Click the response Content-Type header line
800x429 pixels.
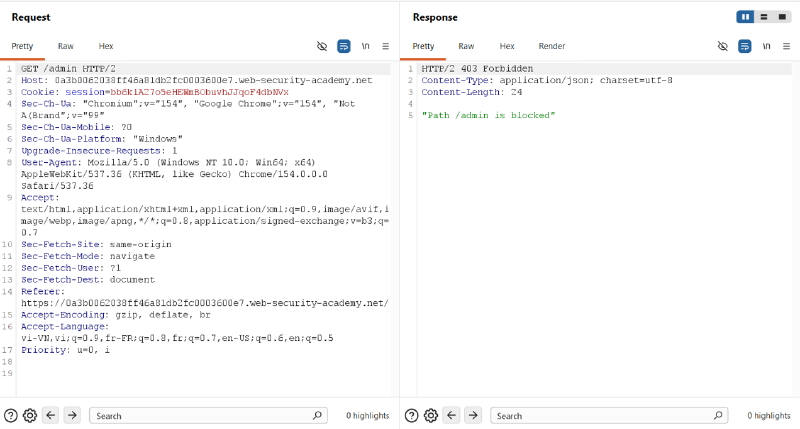(547, 80)
